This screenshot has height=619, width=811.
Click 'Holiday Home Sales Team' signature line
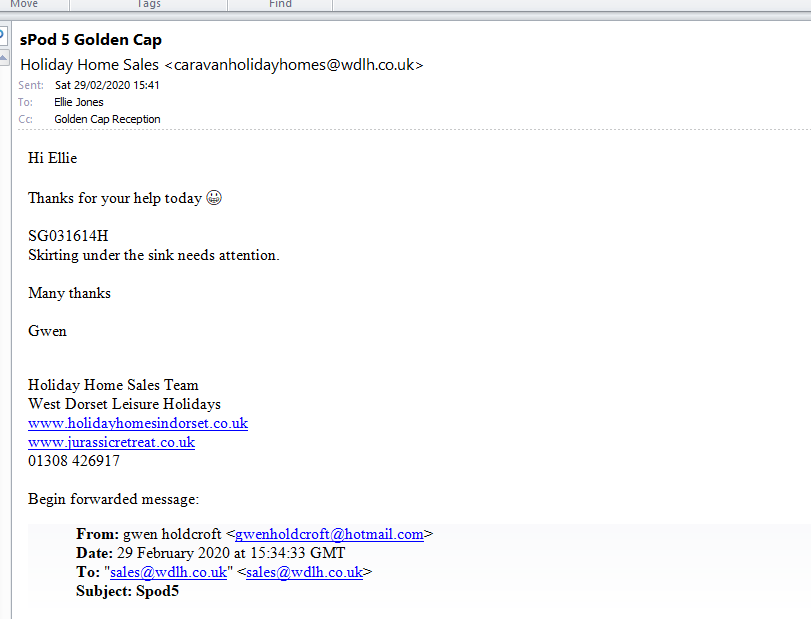pos(113,385)
